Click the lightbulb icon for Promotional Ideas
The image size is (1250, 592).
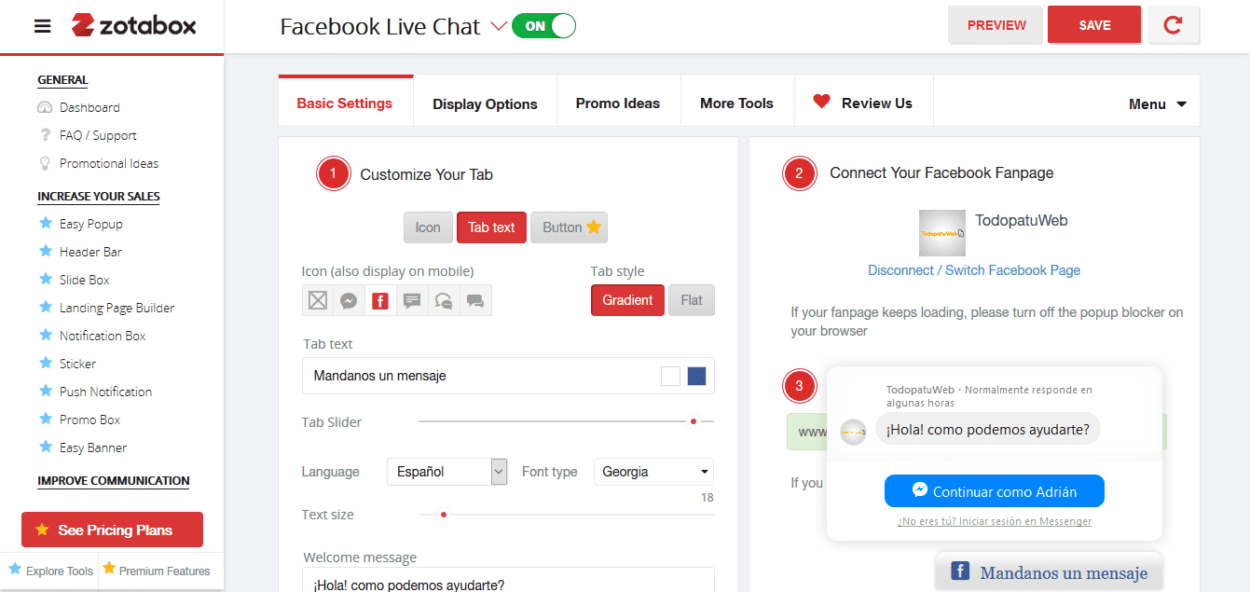(45, 163)
